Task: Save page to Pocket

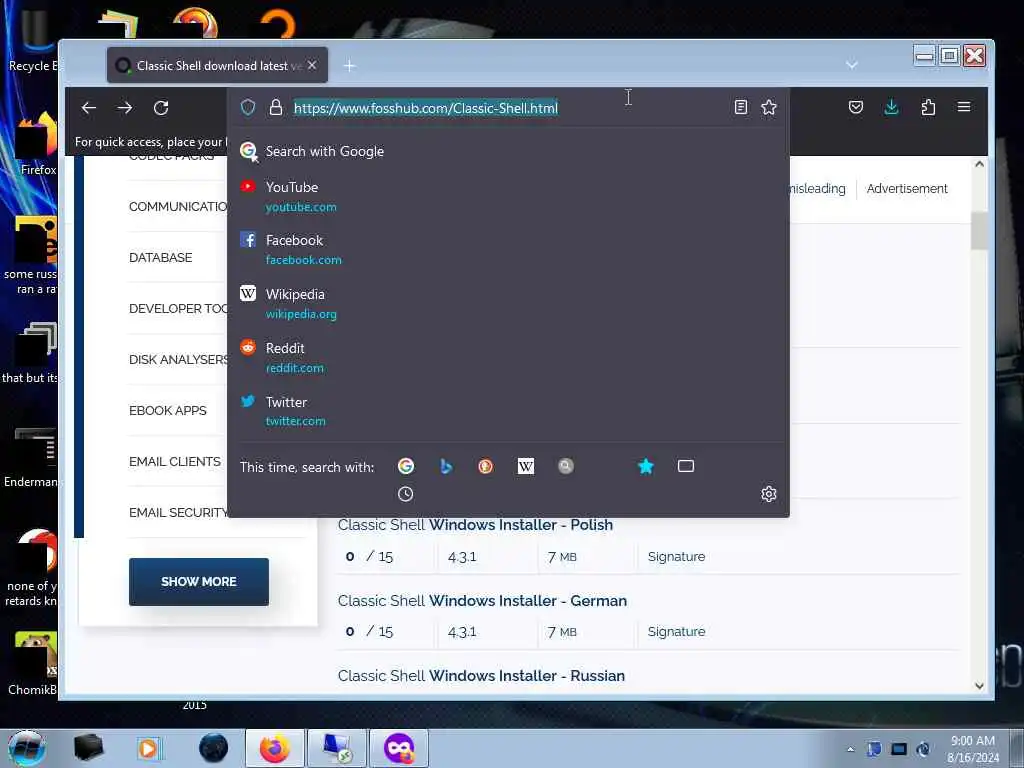Action: tap(856, 107)
